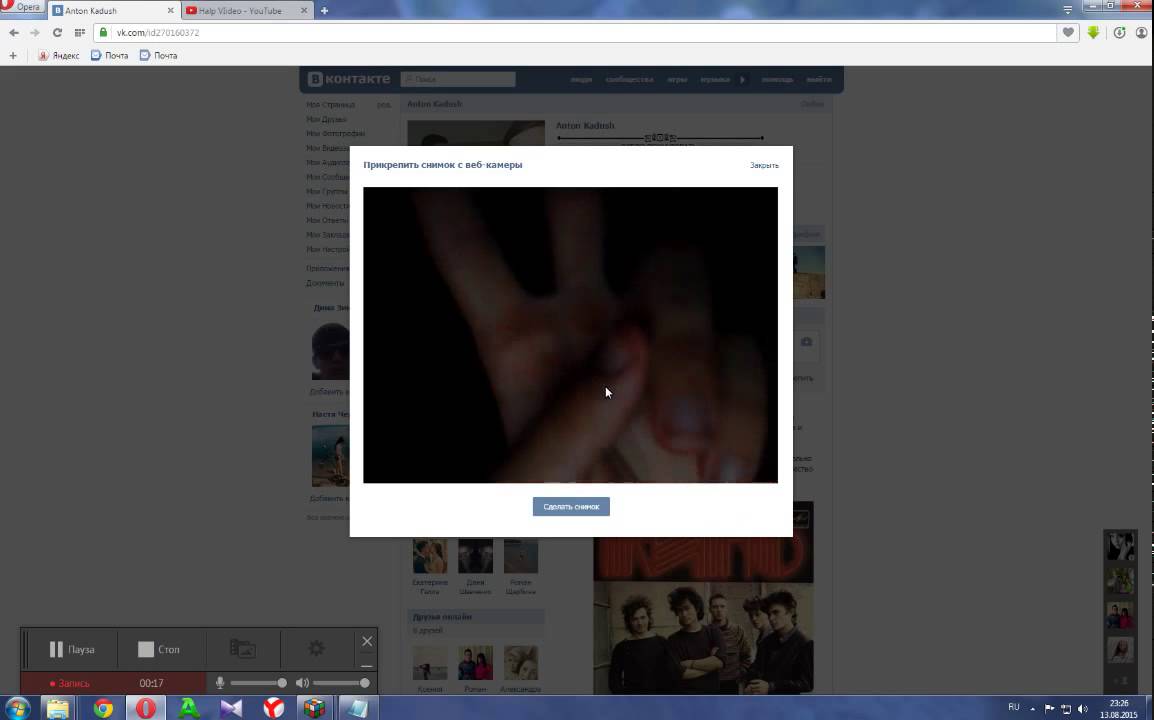The height and width of the screenshot is (720, 1154).
Task: Click the Сделать снимок button
Action: tap(571, 507)
